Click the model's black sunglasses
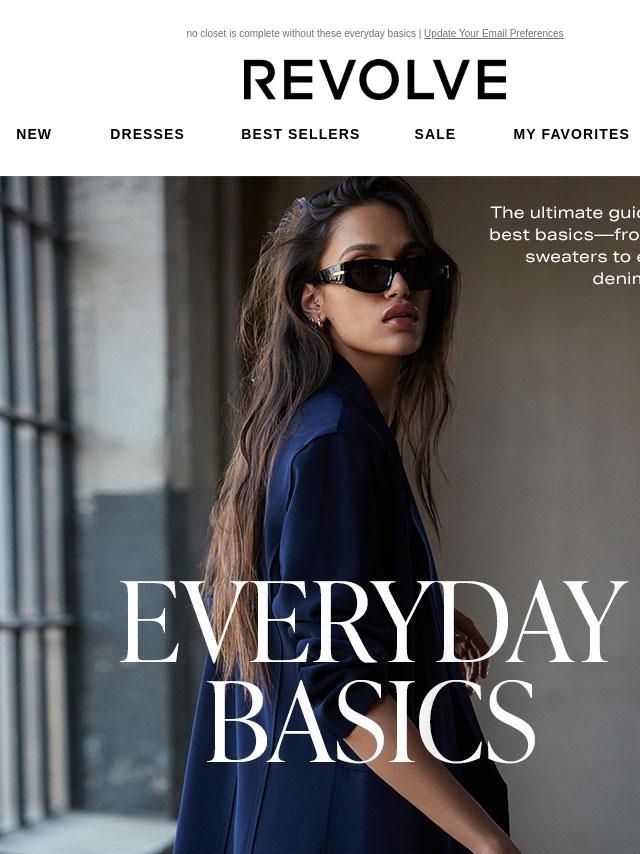Image resolution: width=640 pixels, height=854 pixels. click(x=381, y=274)
